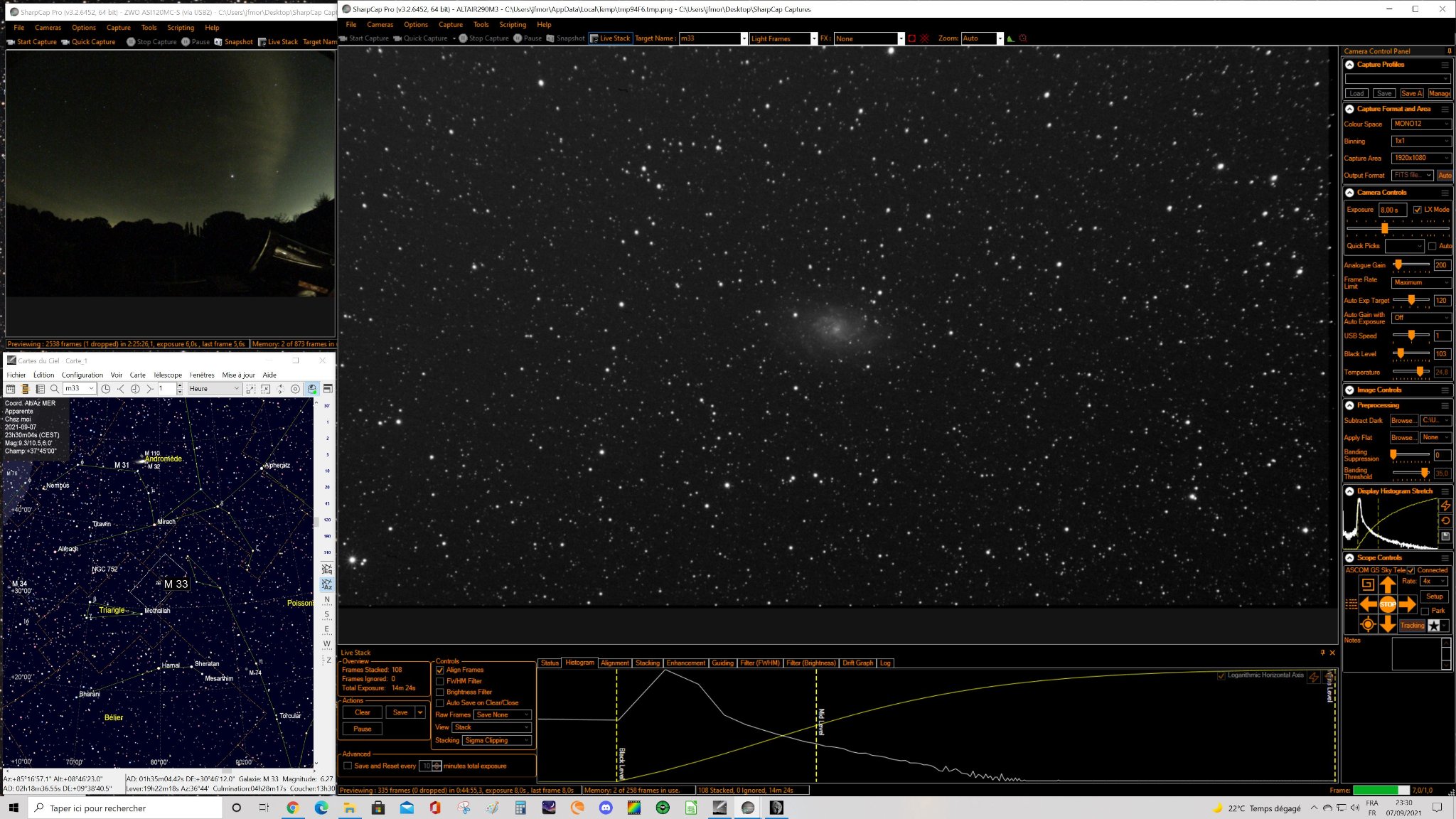Click scope move up arrow button
This screenshot has height=819, width=1456.
click(1387, 584)
